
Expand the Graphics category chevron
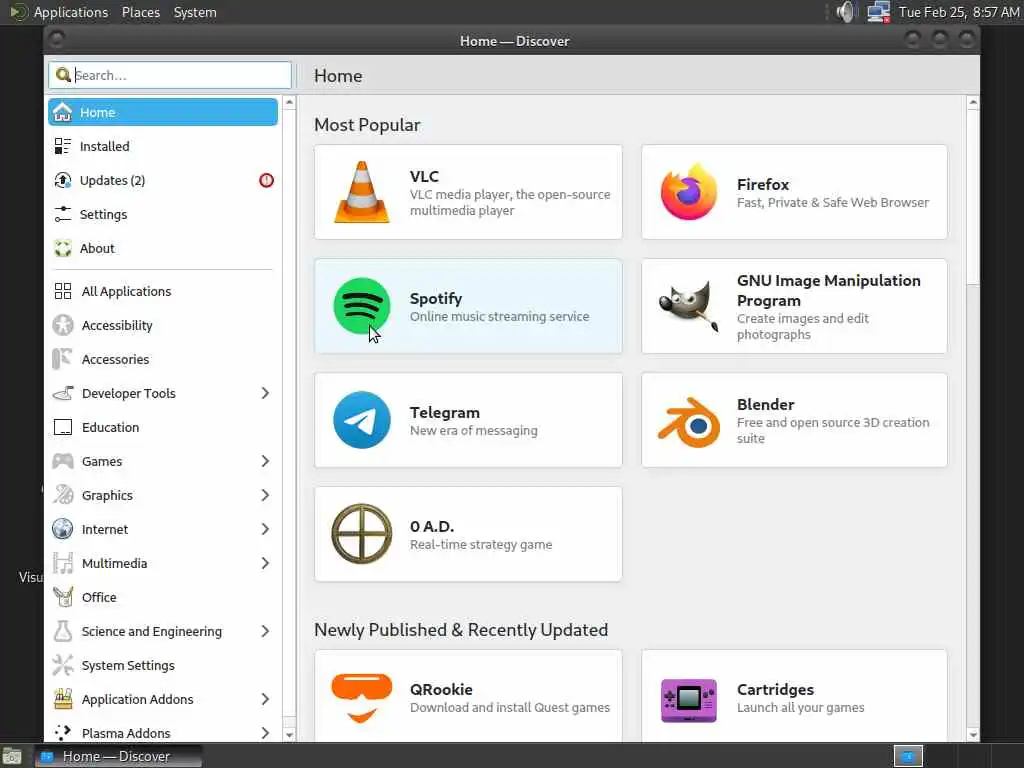[x=265, y=495]
